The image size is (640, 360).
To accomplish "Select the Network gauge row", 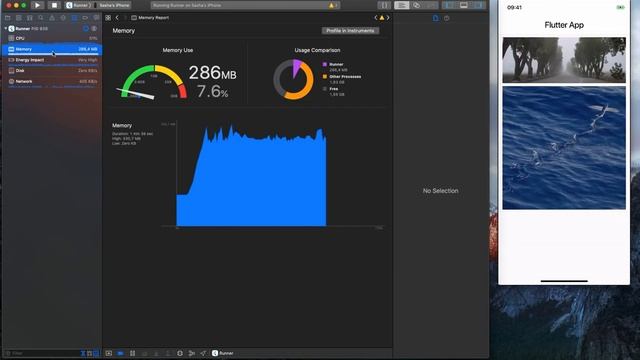I will click(x=51, y=82).
